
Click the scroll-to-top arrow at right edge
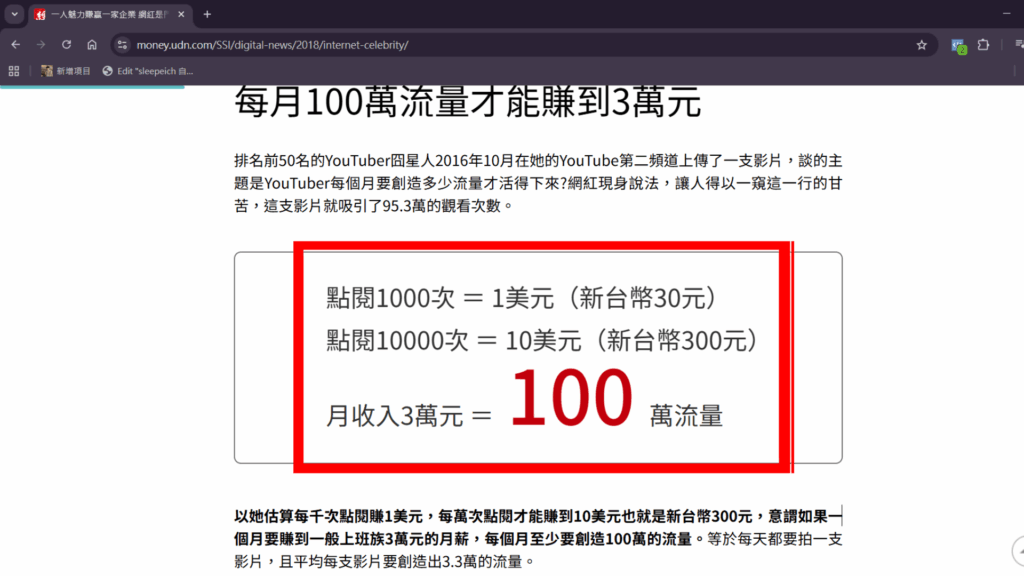(x=1017, y=549)
